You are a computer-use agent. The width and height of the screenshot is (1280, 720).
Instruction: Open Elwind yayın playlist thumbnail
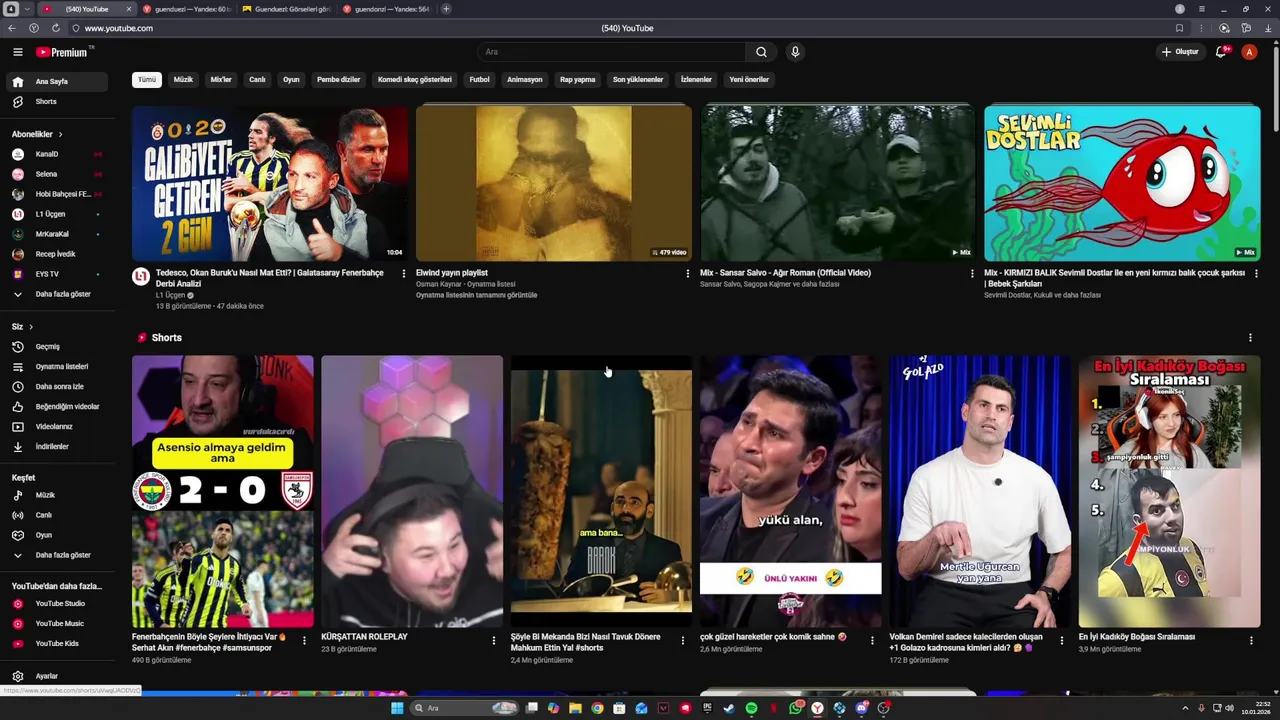click(x=554, y=183)
